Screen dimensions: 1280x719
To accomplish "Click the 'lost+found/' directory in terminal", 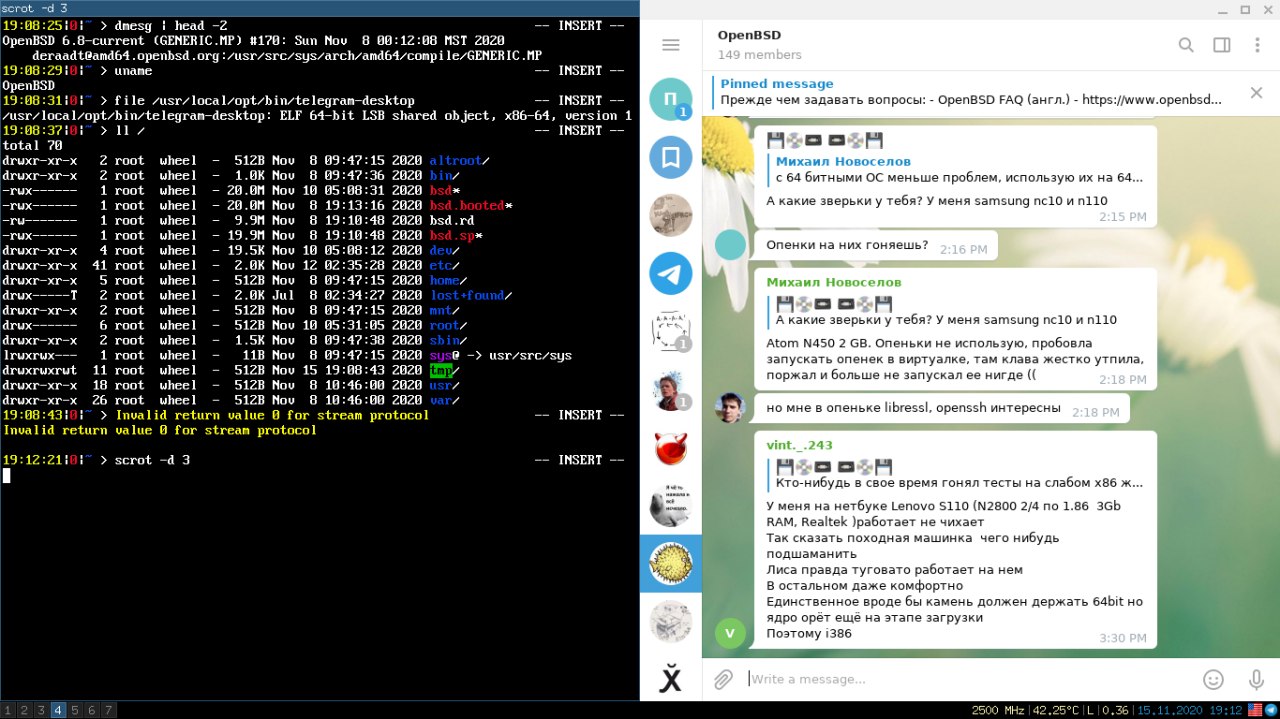I will coord(470,295).
